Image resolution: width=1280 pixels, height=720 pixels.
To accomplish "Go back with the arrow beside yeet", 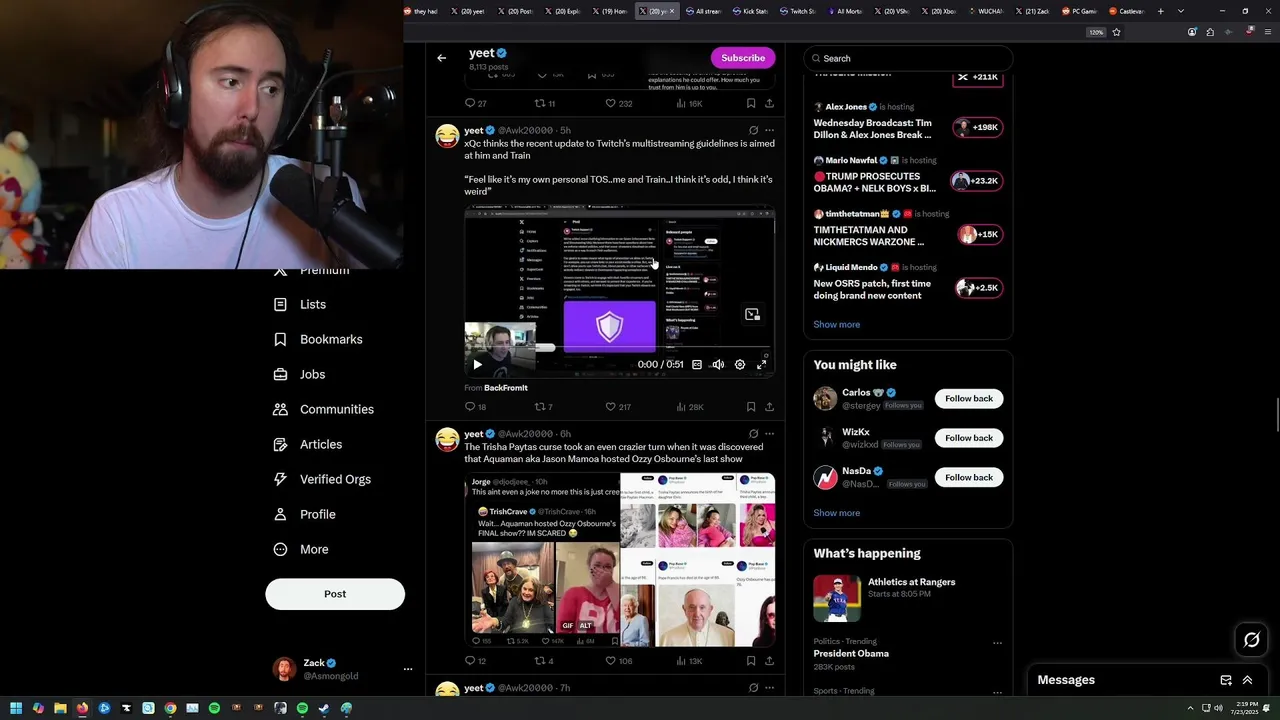I will 441,58.
